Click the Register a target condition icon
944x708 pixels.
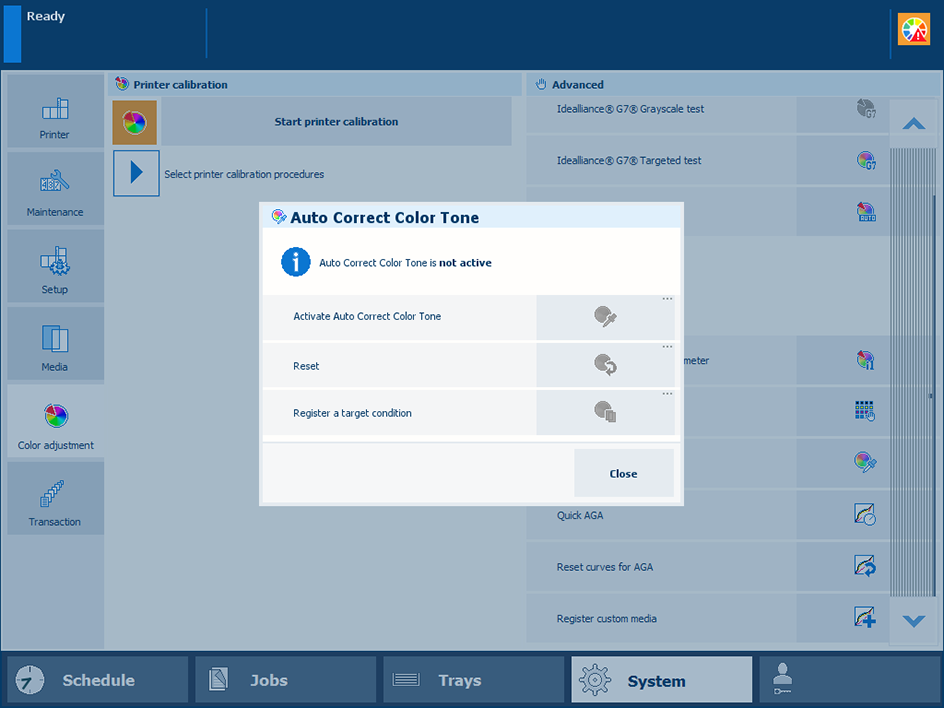pyautogui.click(x=605, y=412)
